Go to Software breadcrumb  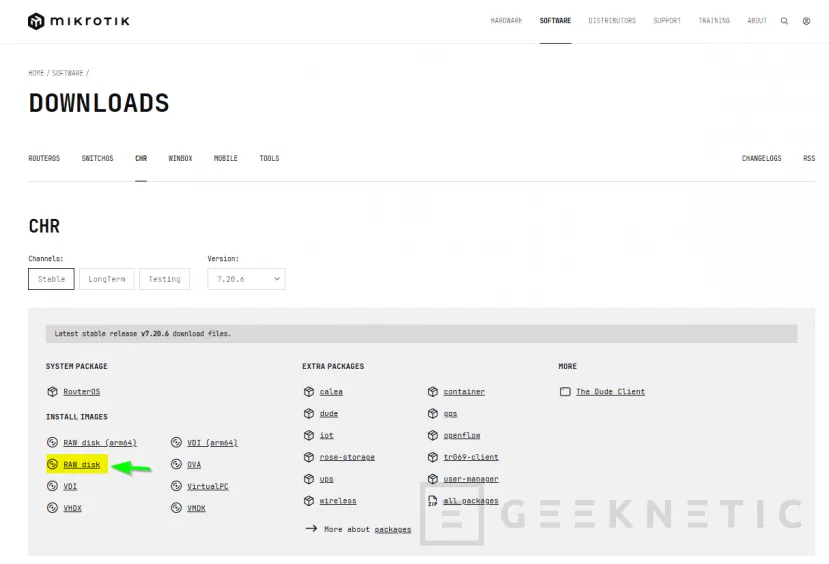[68, 73]
